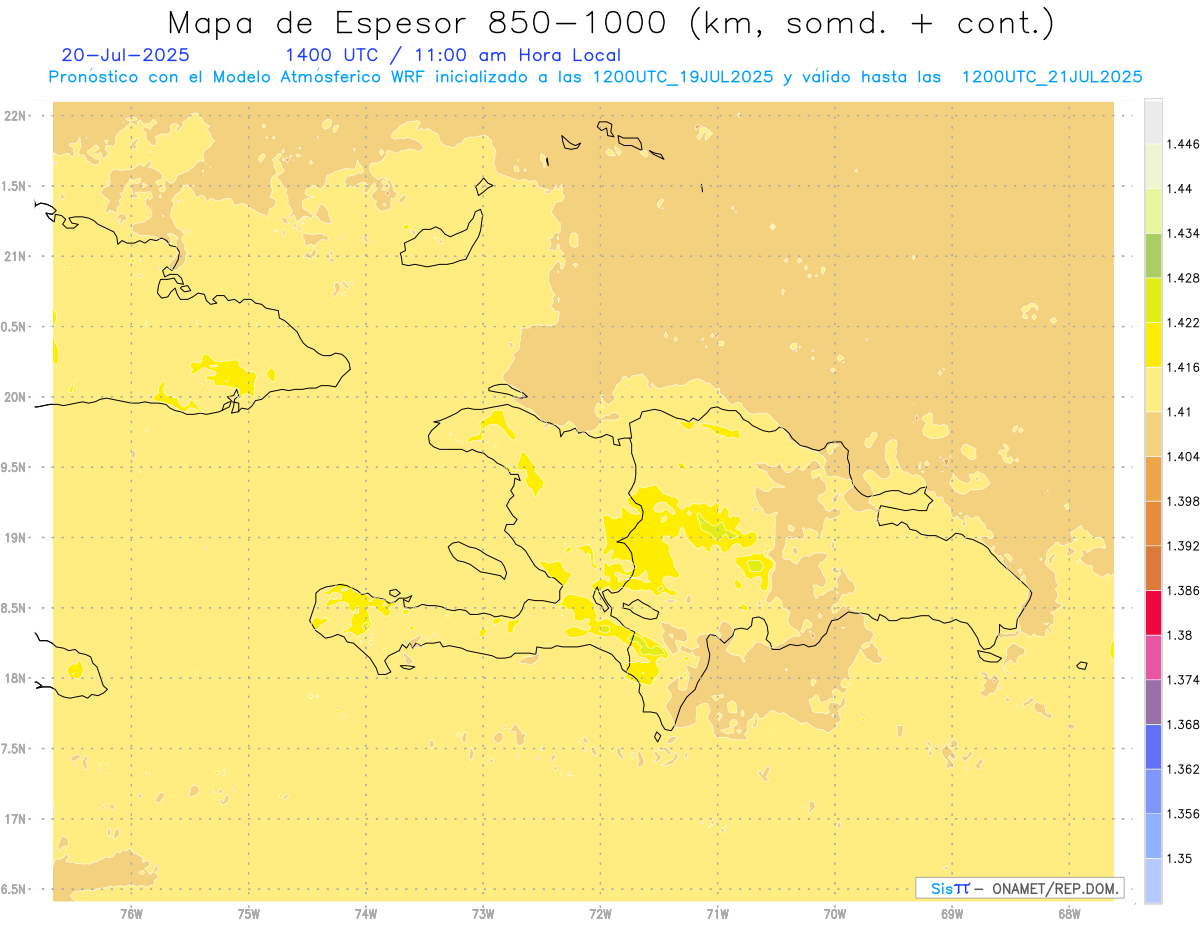Click the "68W" longitude label
The image size is (1200, 927).
1069,914
